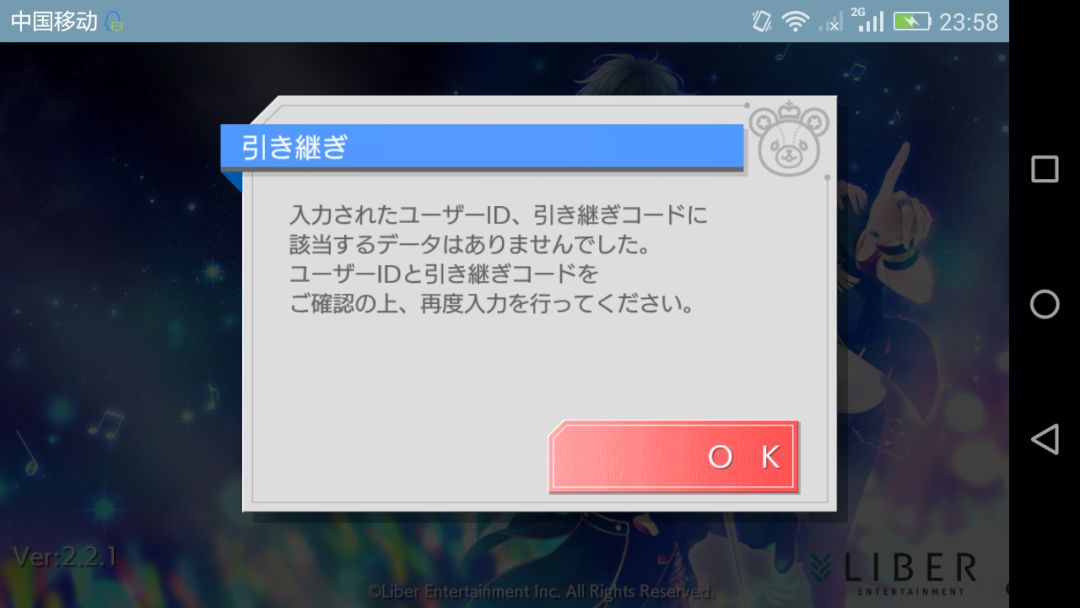Tap the 中国移动 carrier name

[54, 21]
